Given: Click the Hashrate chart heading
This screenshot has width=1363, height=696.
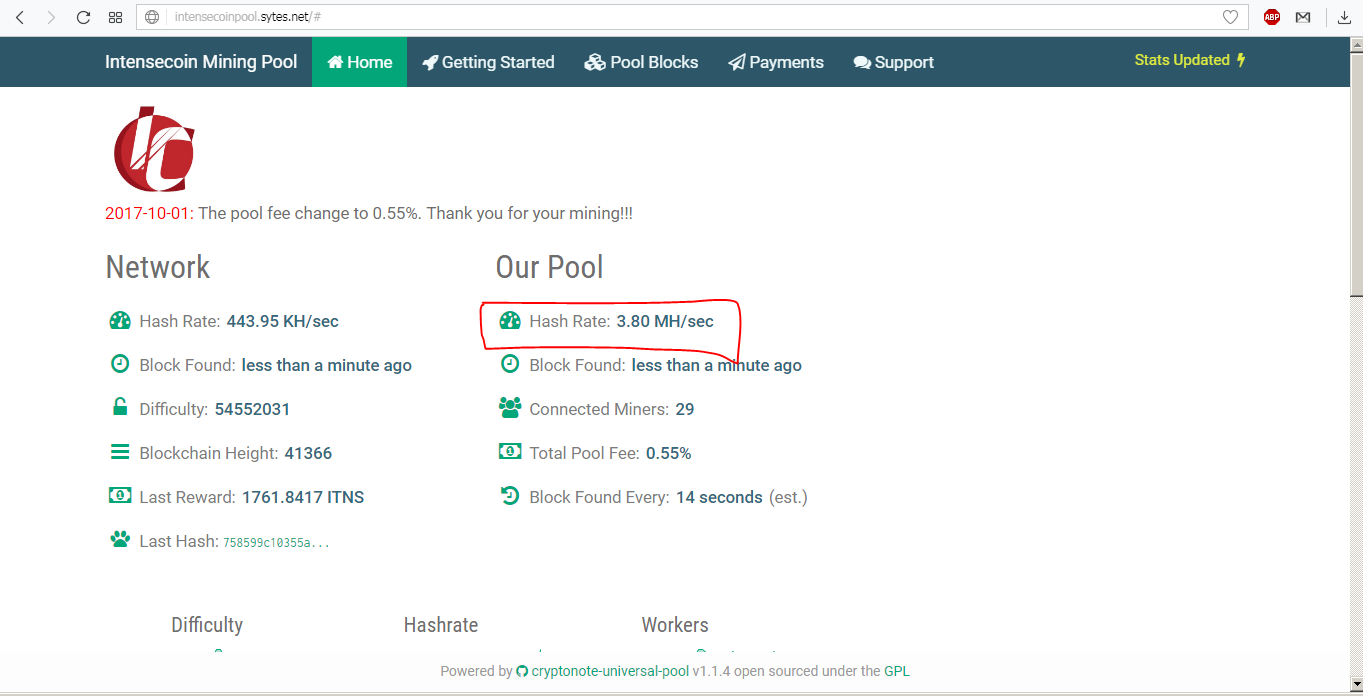Looking at the screenshot, I should pyautogui.click(x=441, y=625).
